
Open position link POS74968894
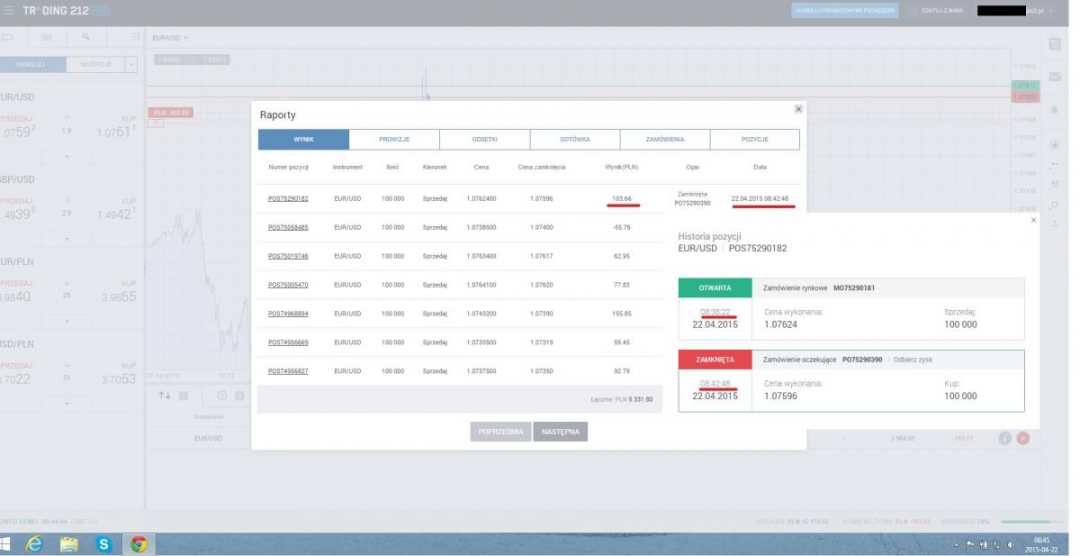pyautogui.click(x=288, y=313)
